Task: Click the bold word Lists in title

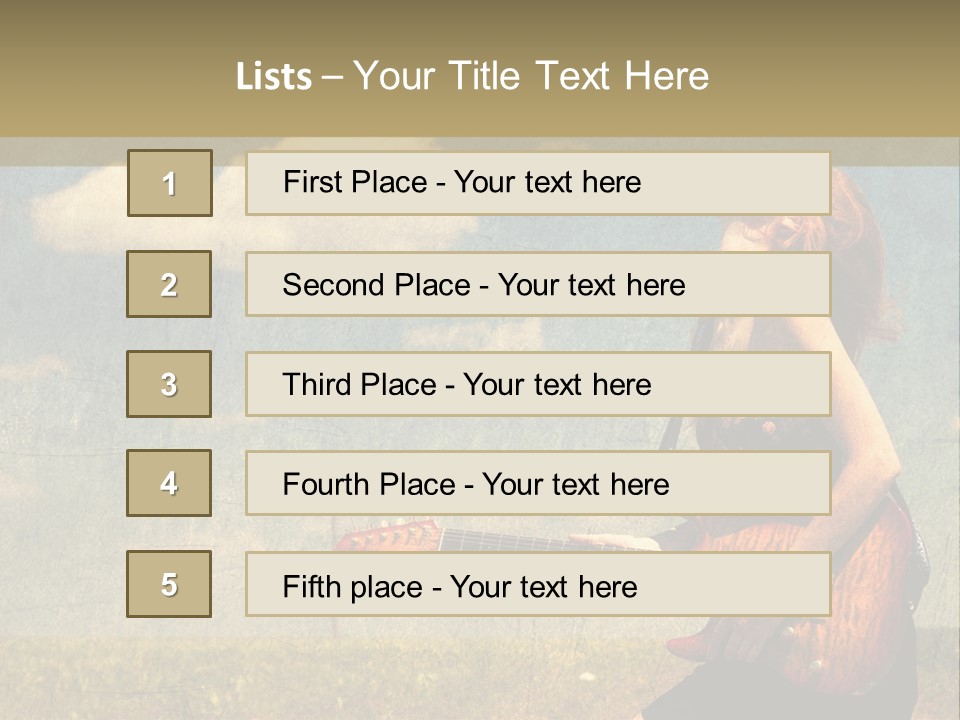Action: click(274, 76)
